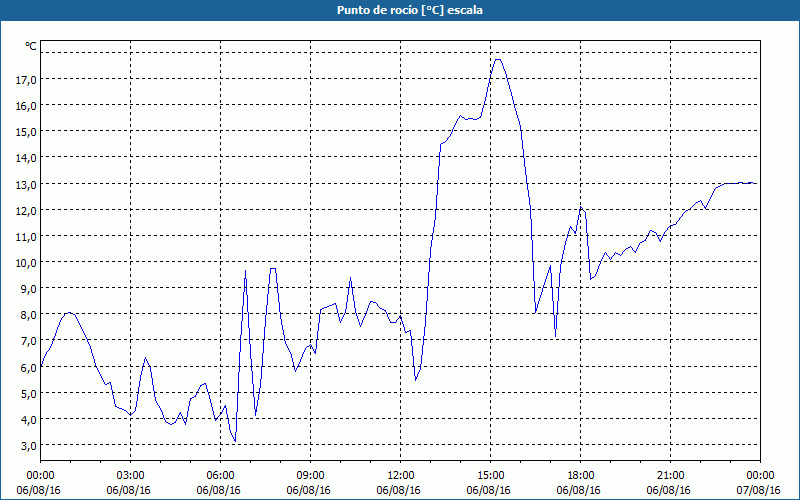Select the 9,0 axis value

point(28,289)
